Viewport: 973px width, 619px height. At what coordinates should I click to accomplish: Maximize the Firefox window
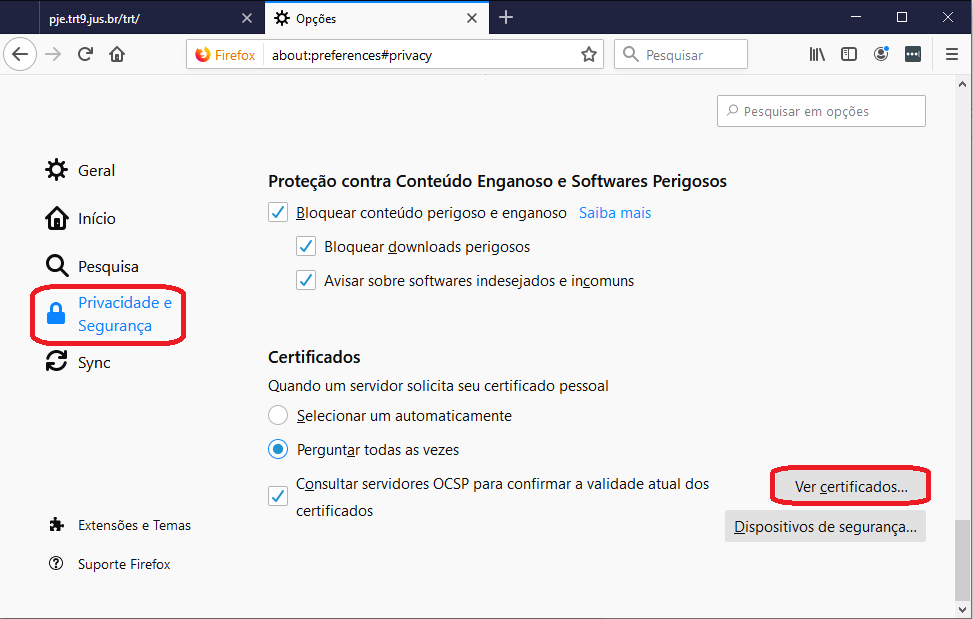click(x=902, y=17)
